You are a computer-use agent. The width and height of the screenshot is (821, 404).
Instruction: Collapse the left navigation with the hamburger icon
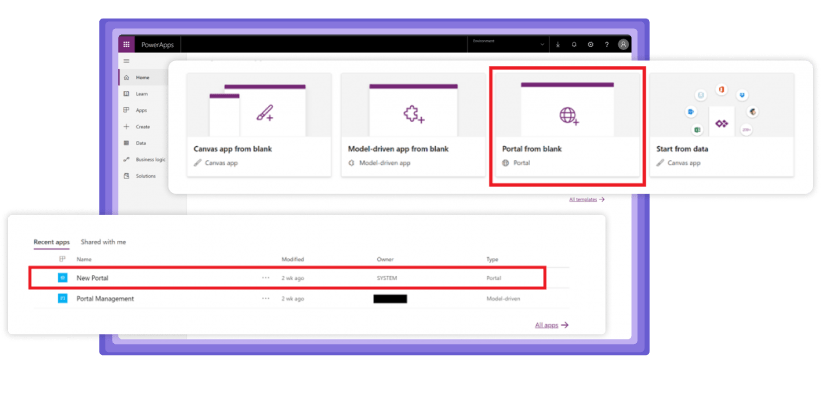coord(126,61)
